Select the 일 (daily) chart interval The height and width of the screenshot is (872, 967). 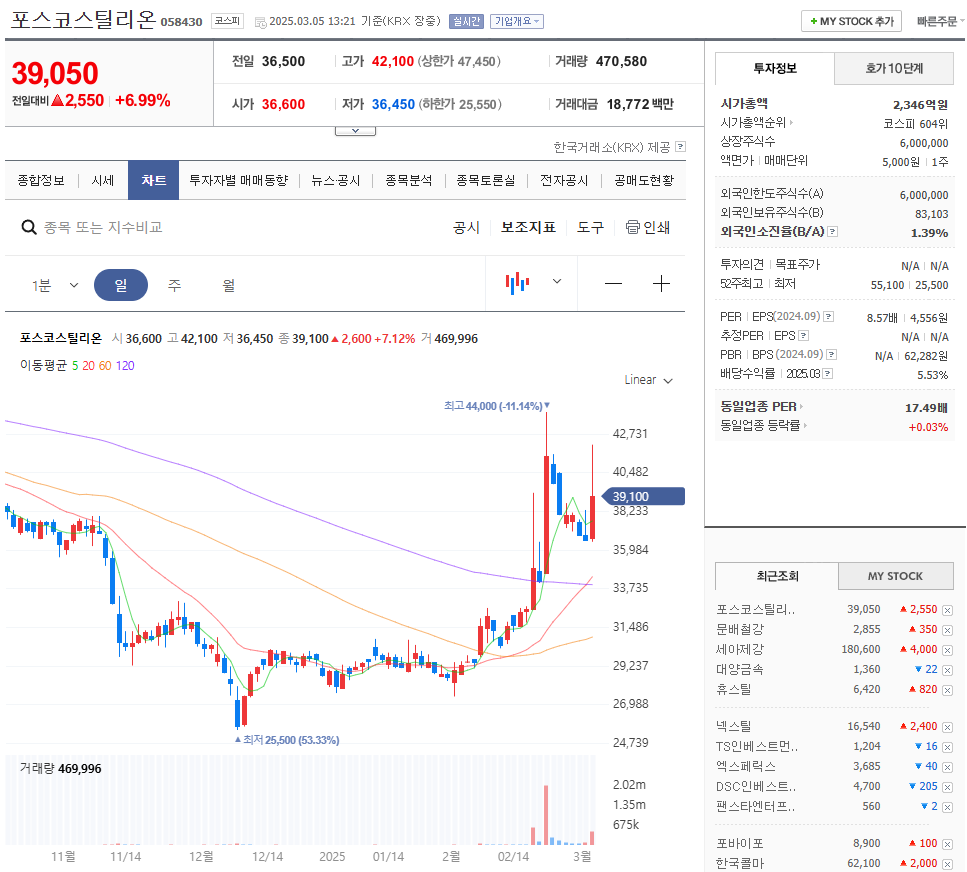point(121,285)
